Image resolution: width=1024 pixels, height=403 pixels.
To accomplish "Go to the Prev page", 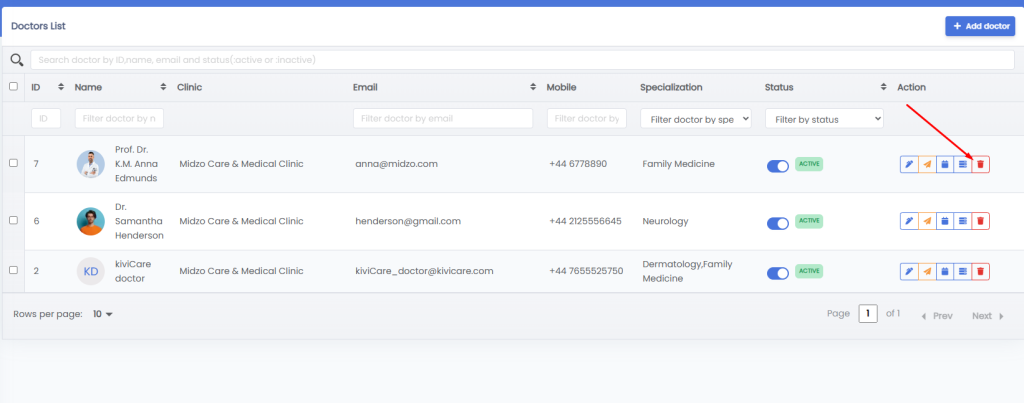I will [936, 315].
